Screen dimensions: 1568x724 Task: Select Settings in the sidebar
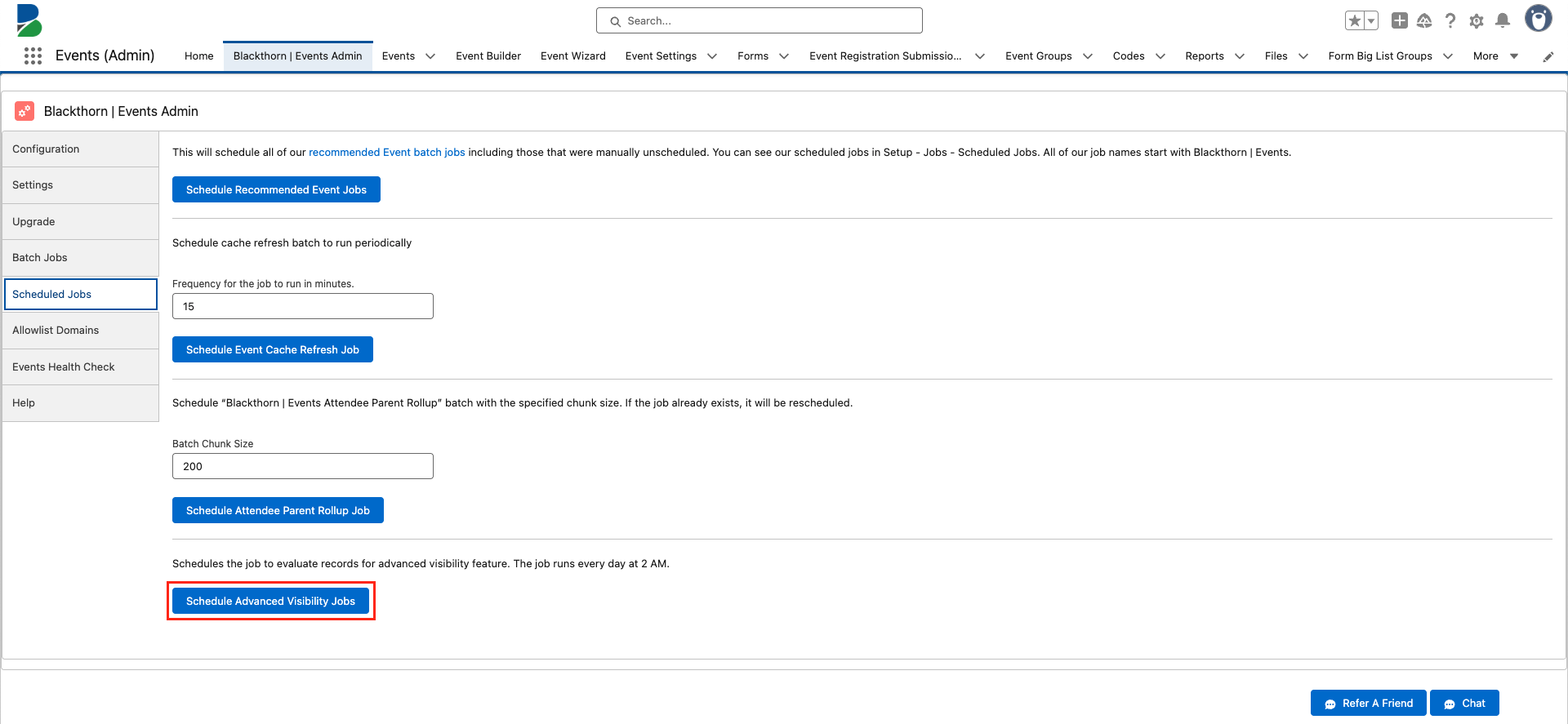point(81,185)
